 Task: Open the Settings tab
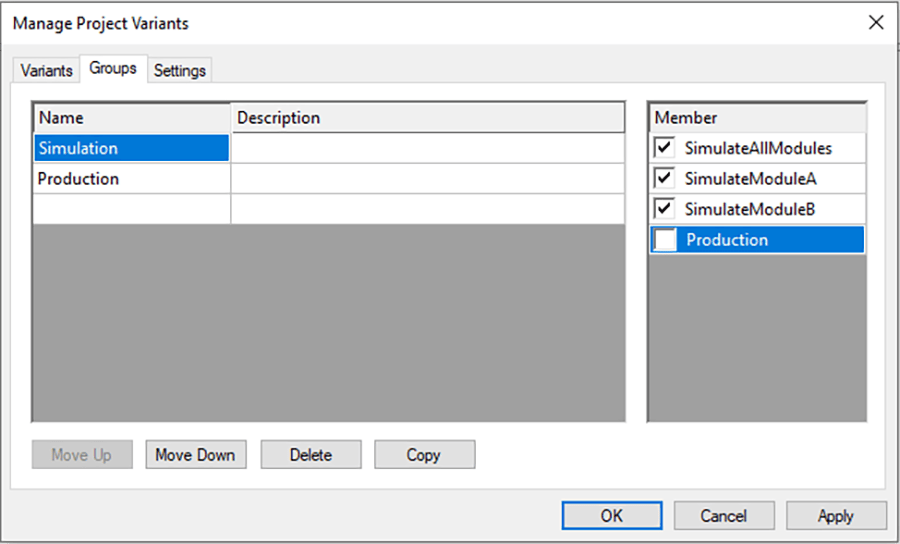180,71
